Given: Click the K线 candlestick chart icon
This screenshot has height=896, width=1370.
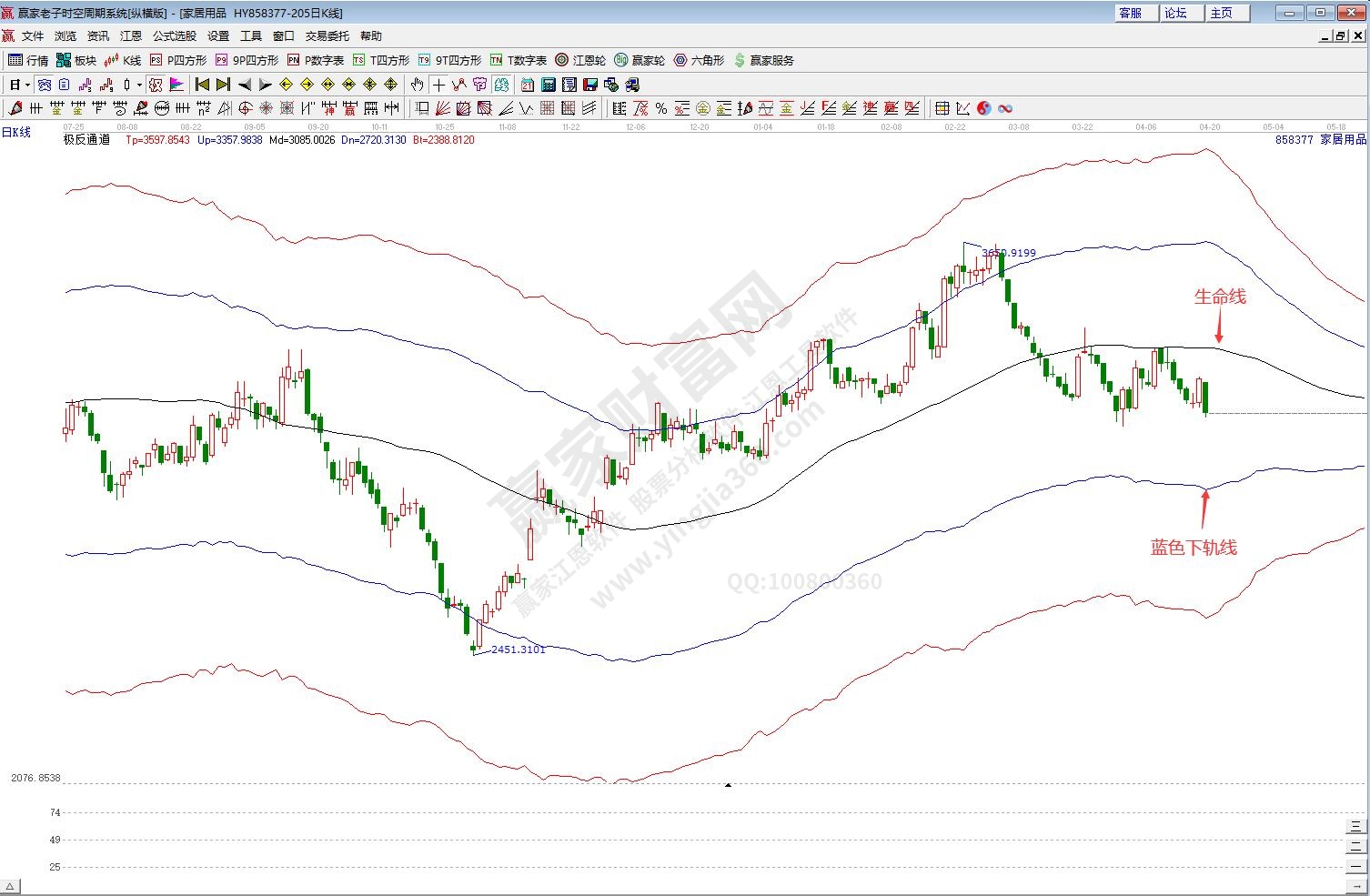Looking at the screenshot, I should coord(123,60).
